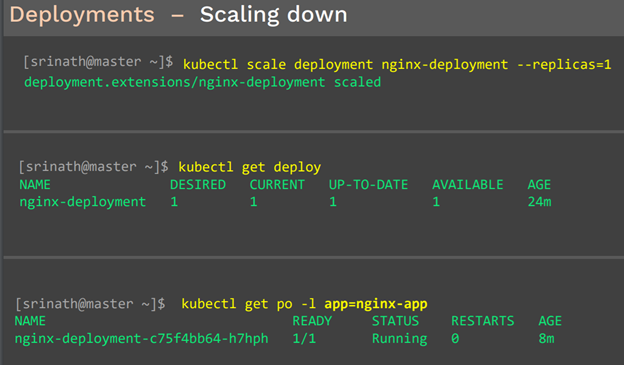Click the 'Deployments' title word
The height and width of the screenshot is (365, 624).
pos(82,15)
